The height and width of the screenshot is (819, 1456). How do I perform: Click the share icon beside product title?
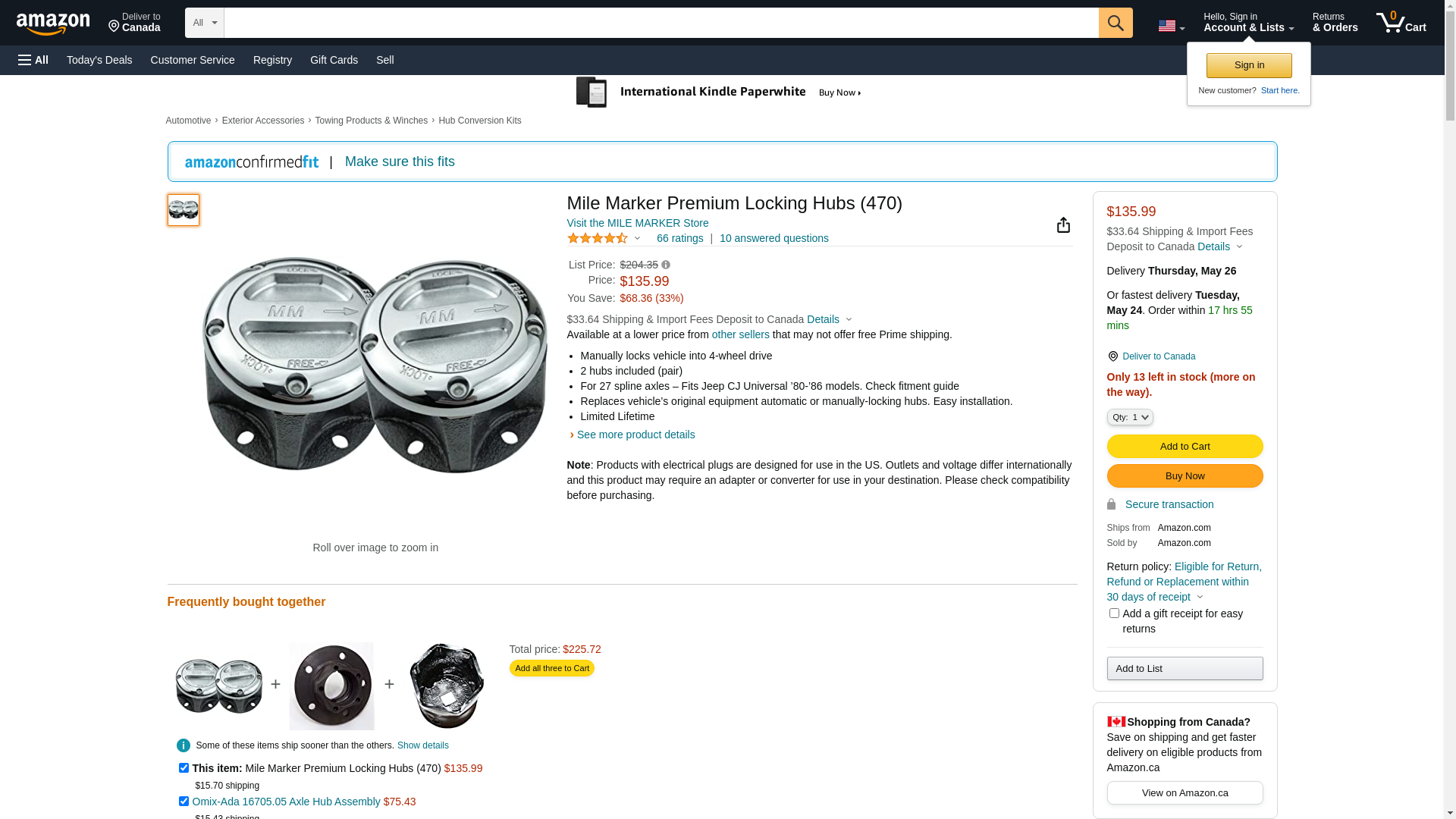1063,224
